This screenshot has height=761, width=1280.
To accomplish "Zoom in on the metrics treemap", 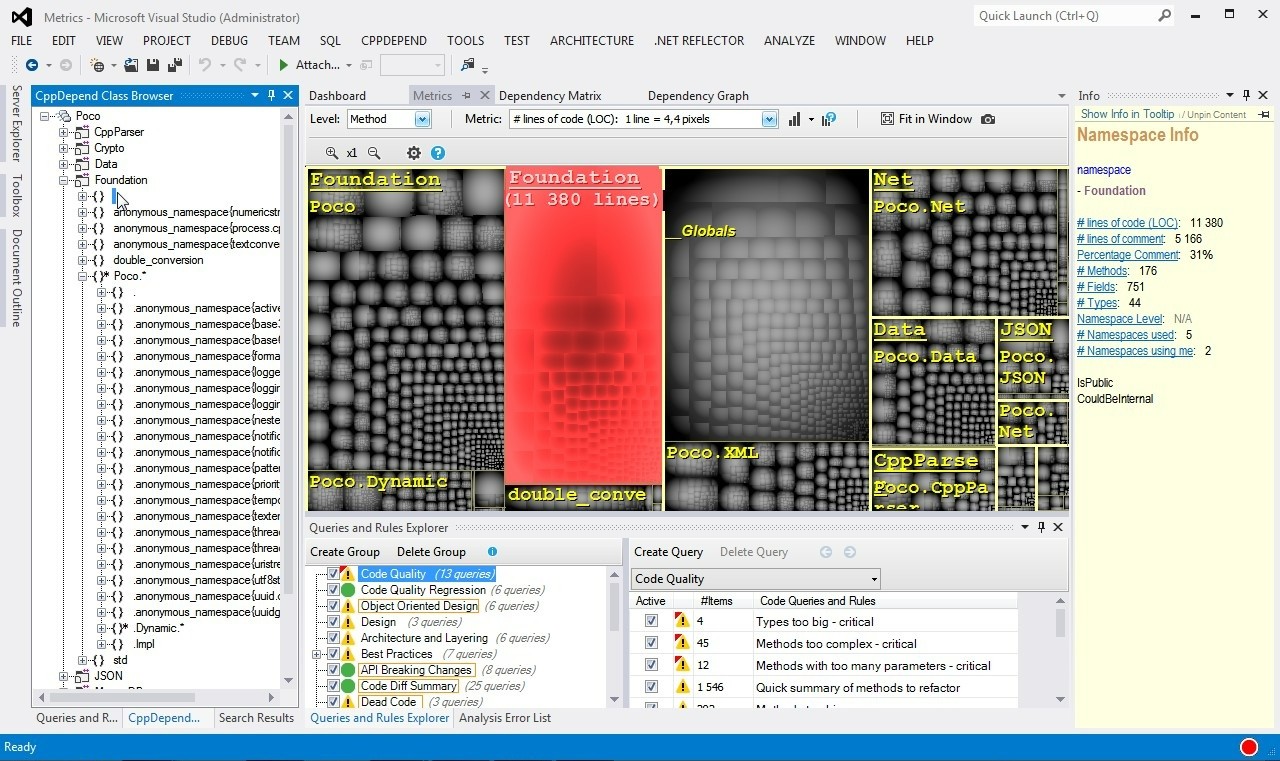I will click(x=331, y=153).
